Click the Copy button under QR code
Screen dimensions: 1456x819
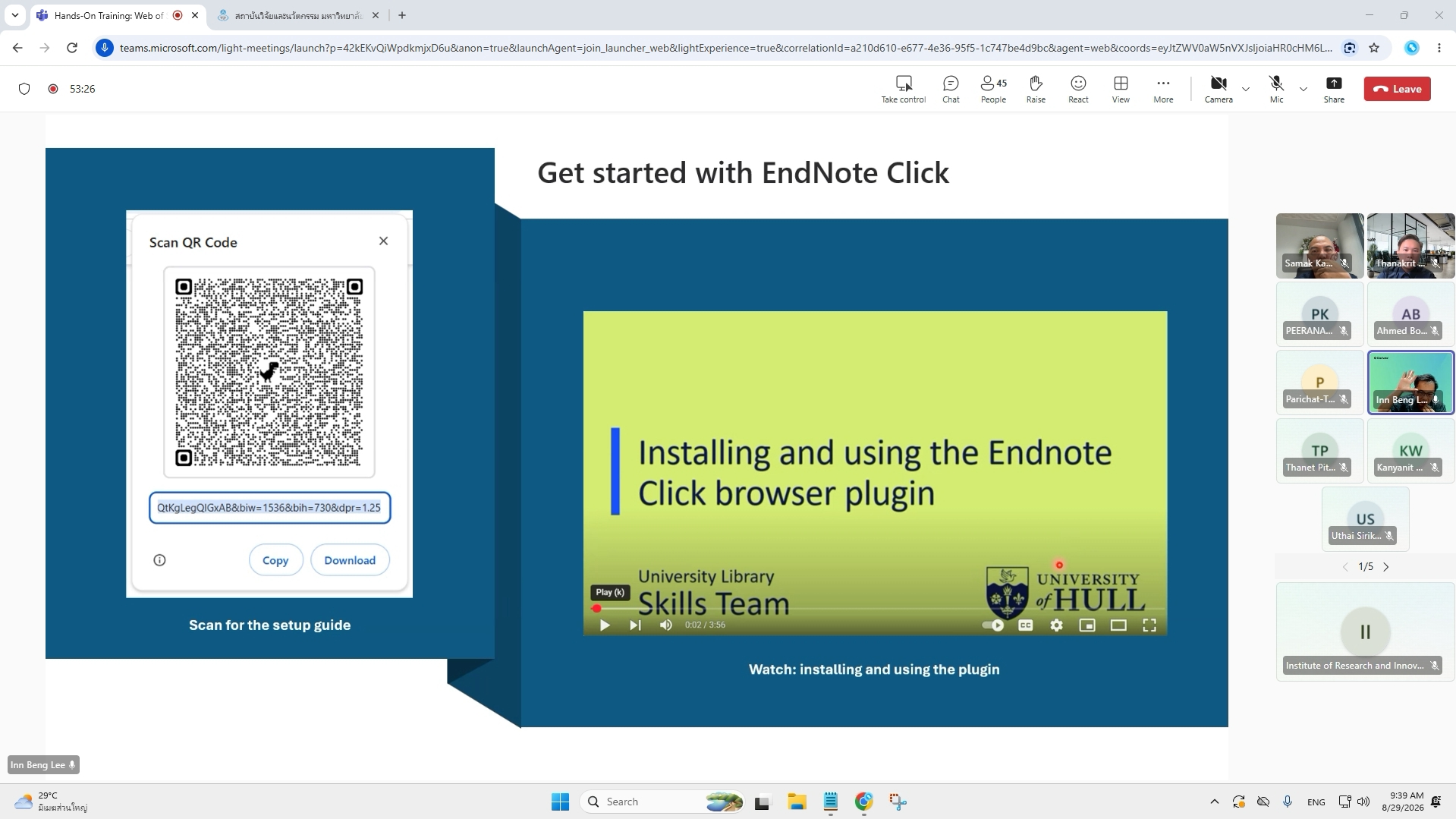275,560
